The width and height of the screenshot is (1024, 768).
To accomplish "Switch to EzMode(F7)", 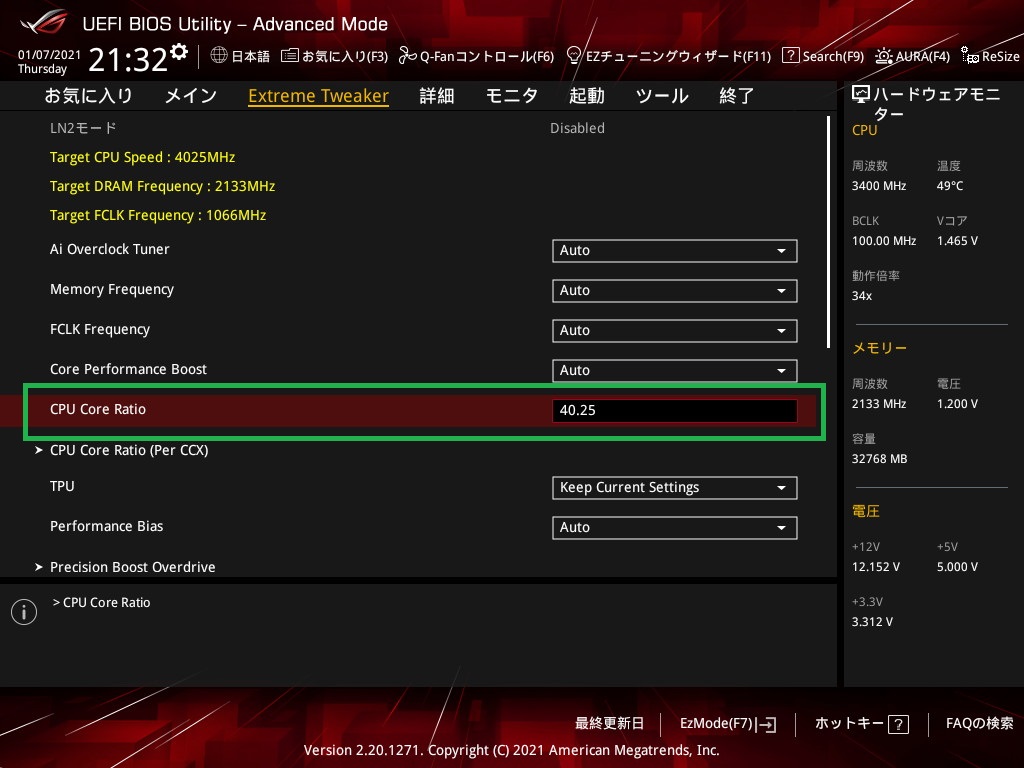I will point(728,724).
